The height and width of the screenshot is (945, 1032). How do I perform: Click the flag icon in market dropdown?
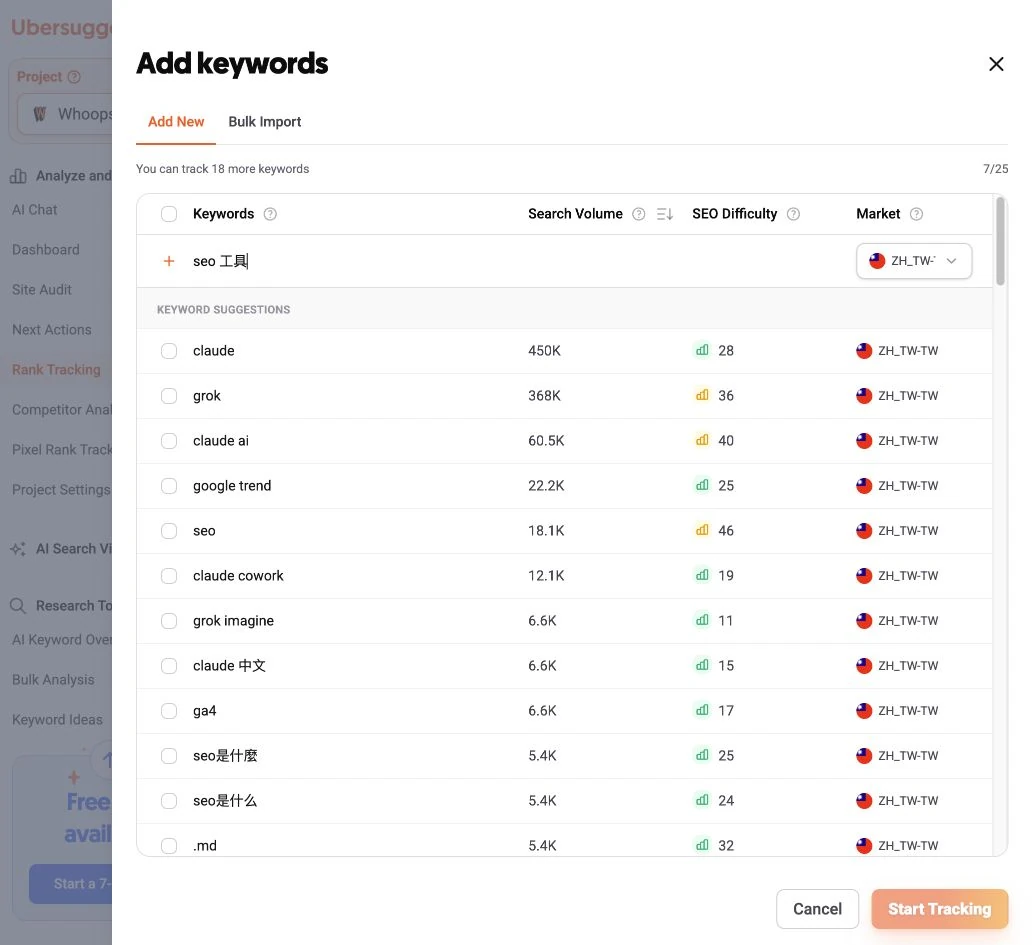click(x=877, y=261)
